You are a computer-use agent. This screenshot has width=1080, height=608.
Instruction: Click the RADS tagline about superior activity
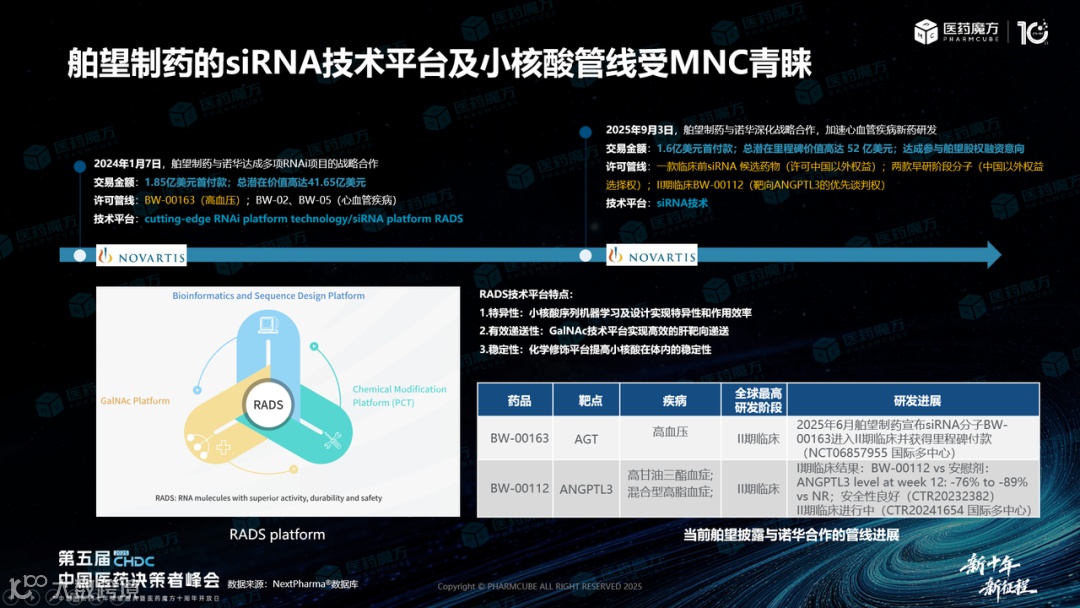point(269,498)
